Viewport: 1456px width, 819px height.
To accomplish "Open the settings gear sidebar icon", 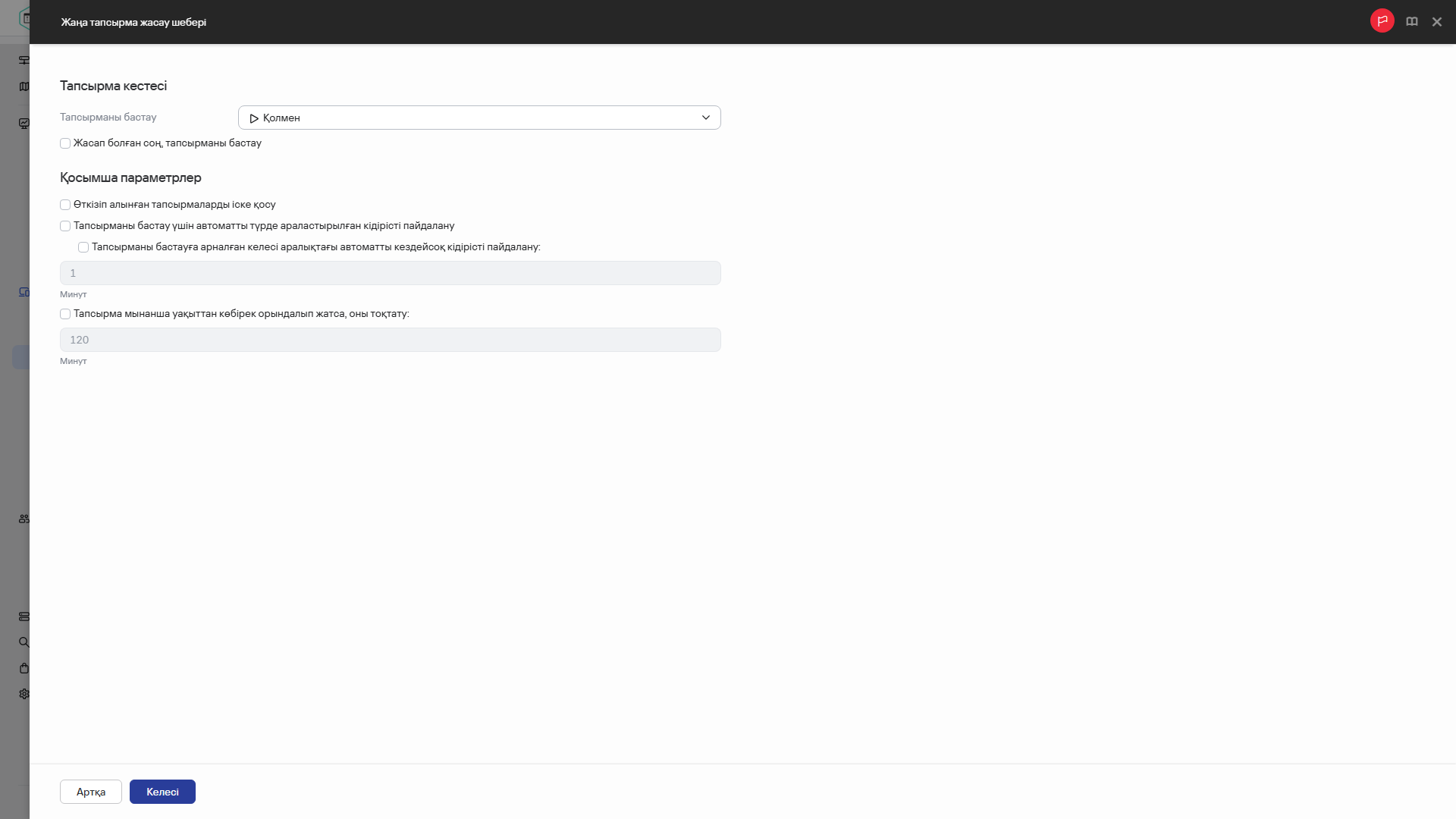I will (x=24, y=694).
